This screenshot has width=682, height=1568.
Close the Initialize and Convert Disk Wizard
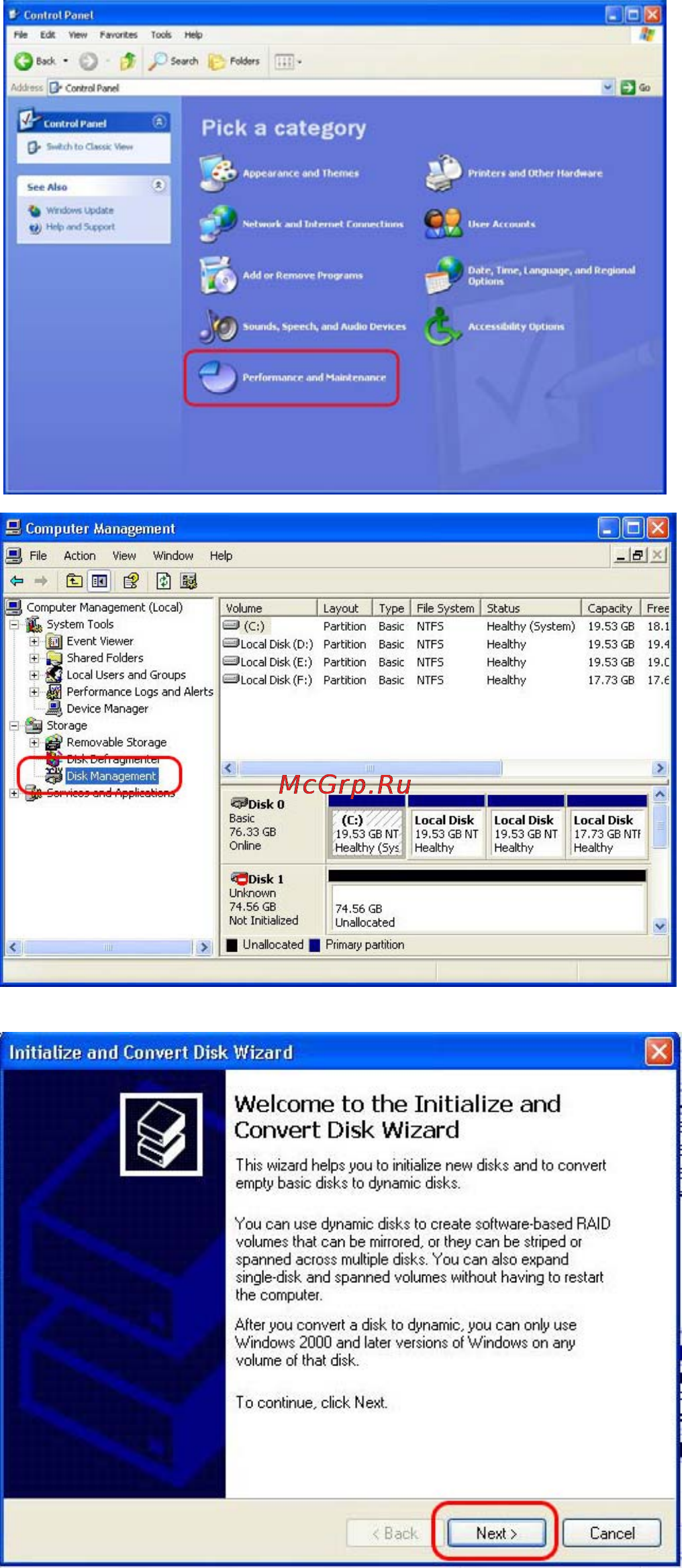(x=659, y=1051)
